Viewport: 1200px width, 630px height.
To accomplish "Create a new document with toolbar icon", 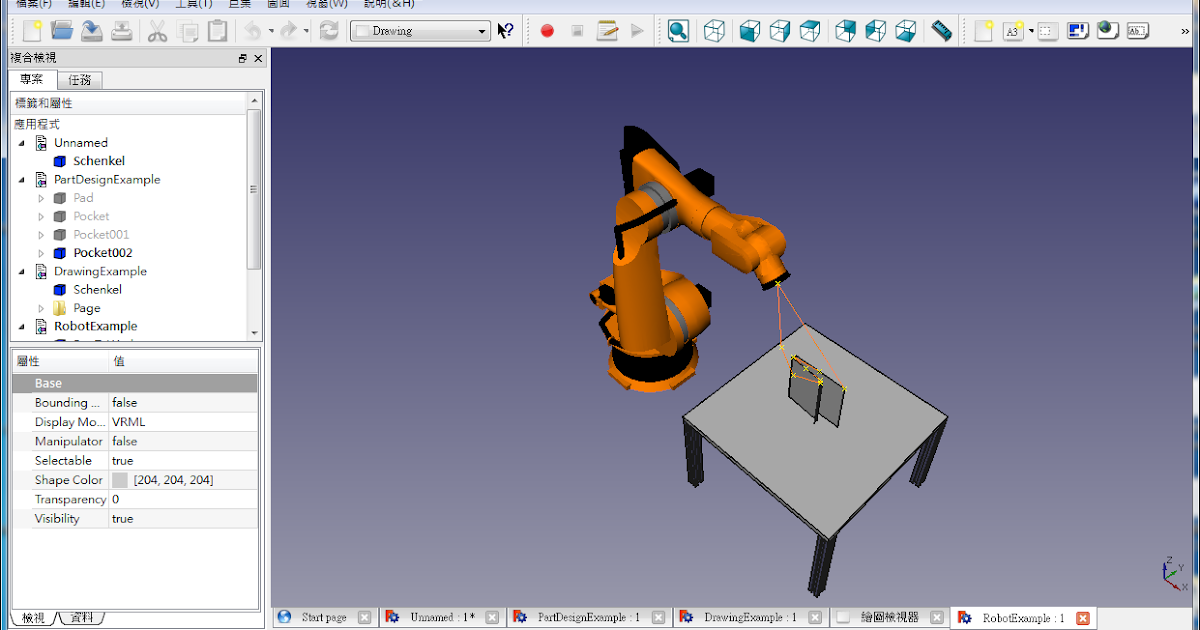I will pos(32,30).
